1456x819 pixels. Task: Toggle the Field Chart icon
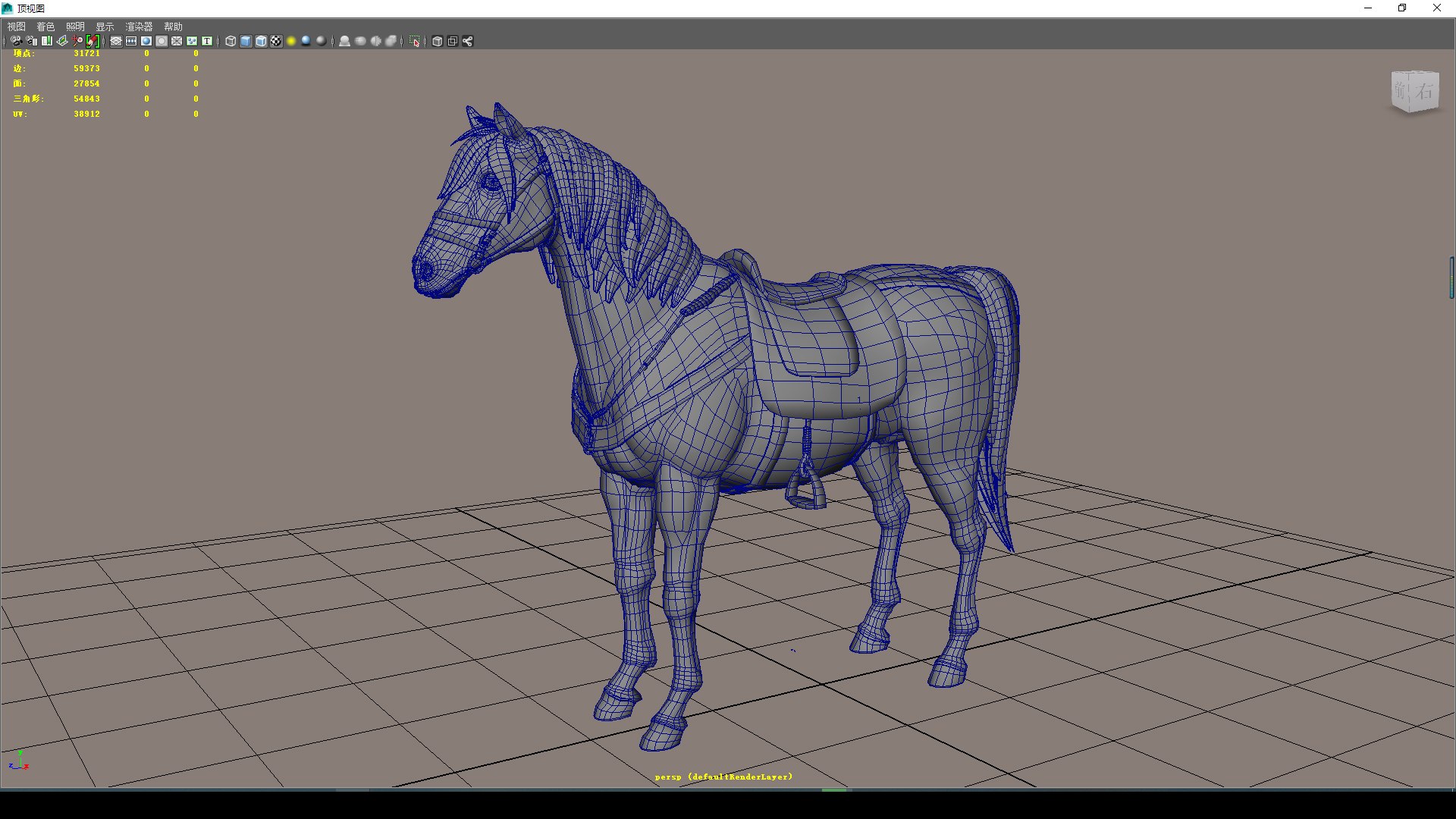(x=177, y=41)
